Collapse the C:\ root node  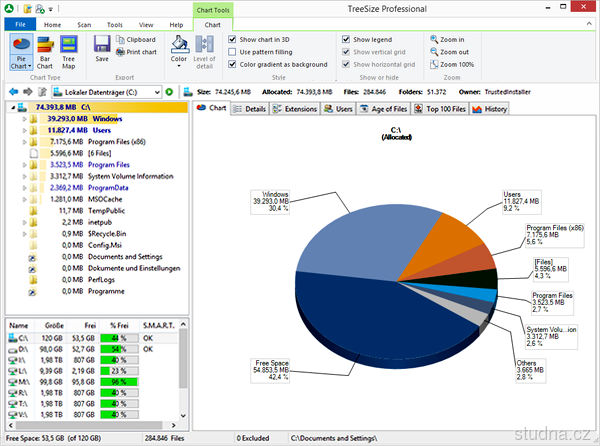13,107
